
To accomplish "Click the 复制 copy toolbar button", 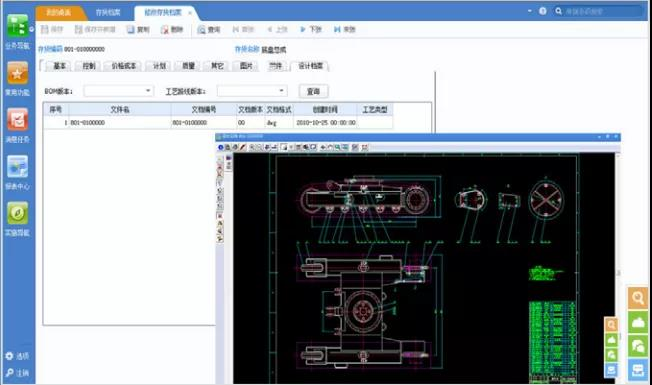I will 138,30.
